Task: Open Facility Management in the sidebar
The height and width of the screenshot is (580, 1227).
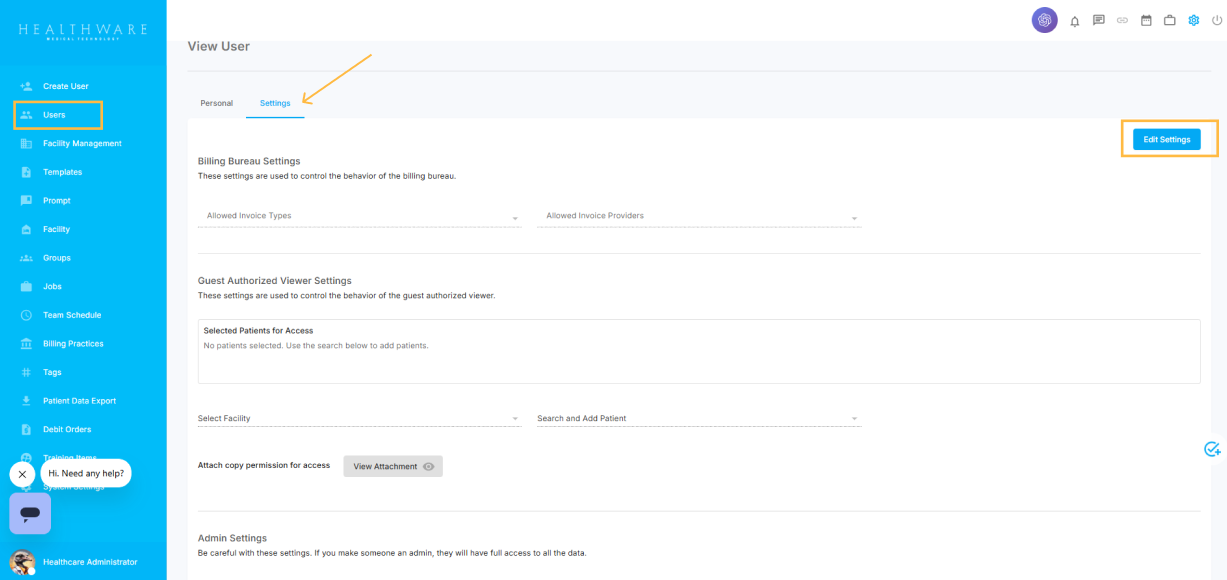Action: click(x=82, y=144)
